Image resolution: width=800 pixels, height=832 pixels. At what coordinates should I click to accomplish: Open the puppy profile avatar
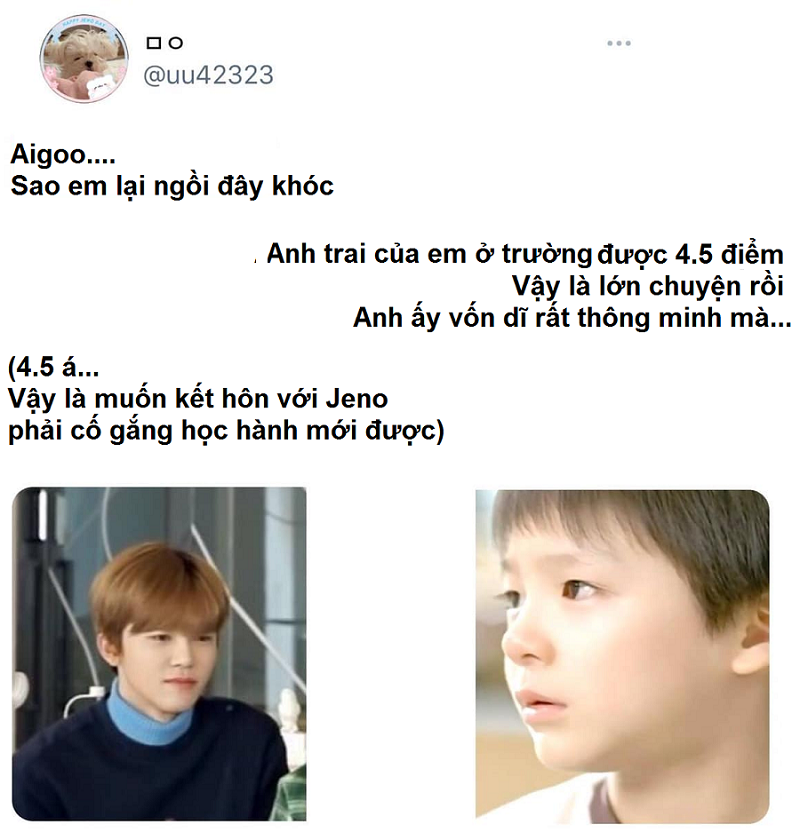point(84,58)
